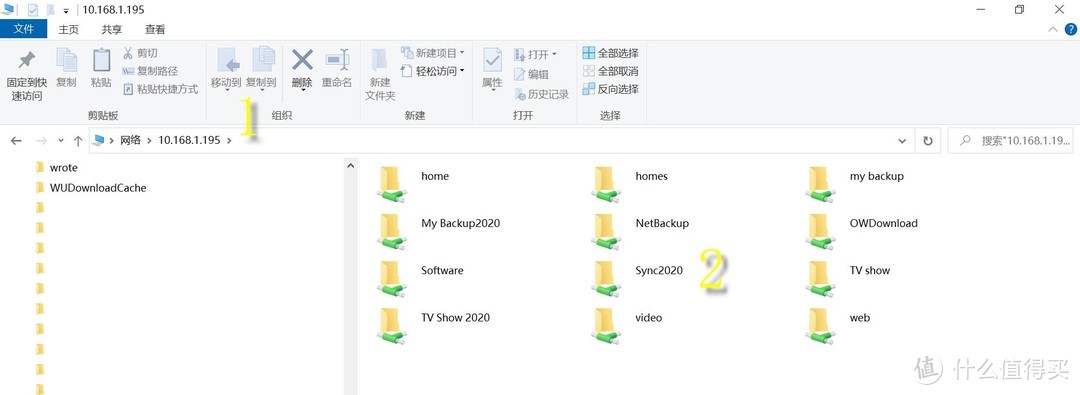
Task: Select the wrote folder in the tree
Action: 63,168
